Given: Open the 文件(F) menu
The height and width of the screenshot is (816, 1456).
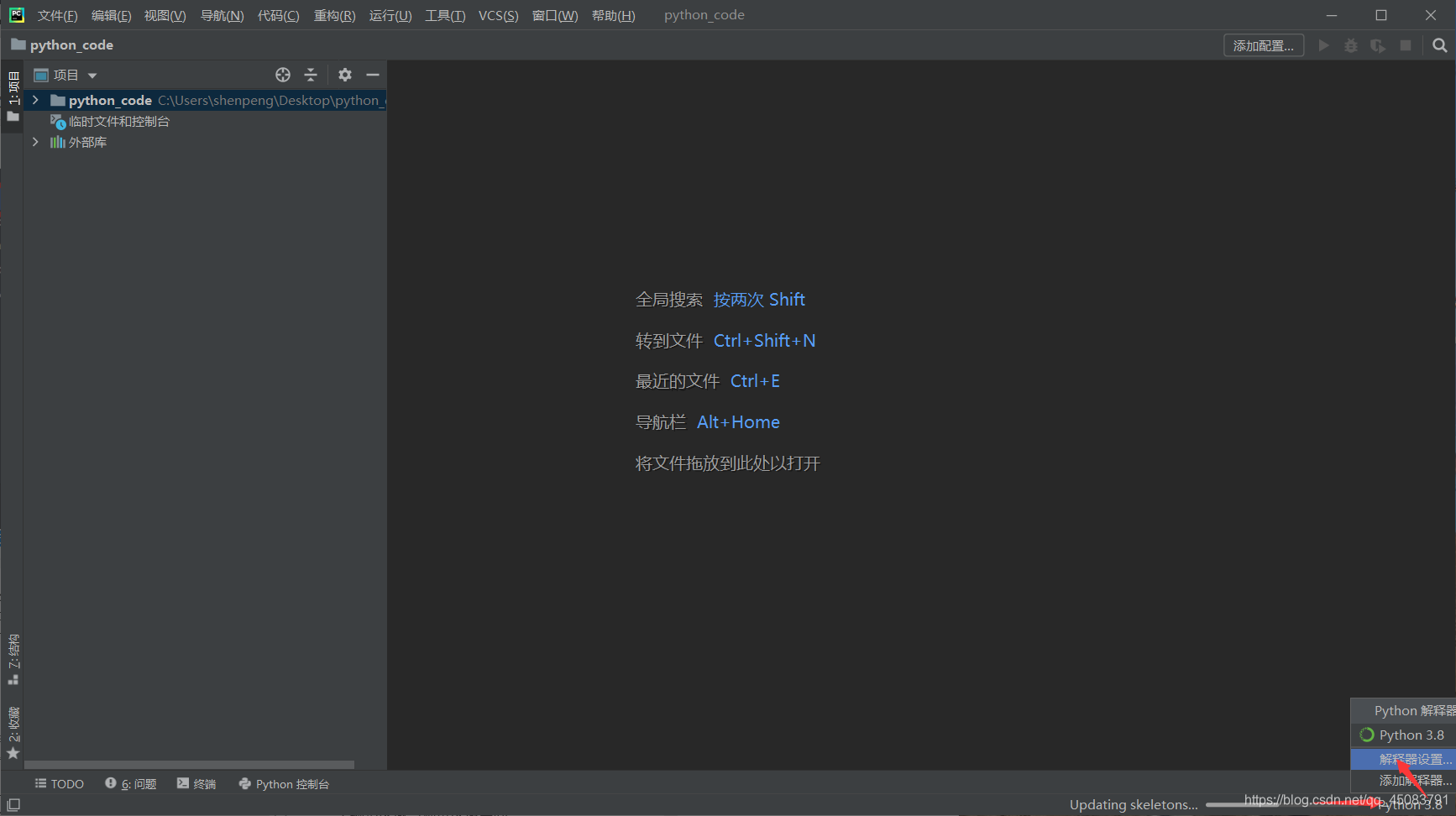Looking at the screenshot, I should point(57,15).
